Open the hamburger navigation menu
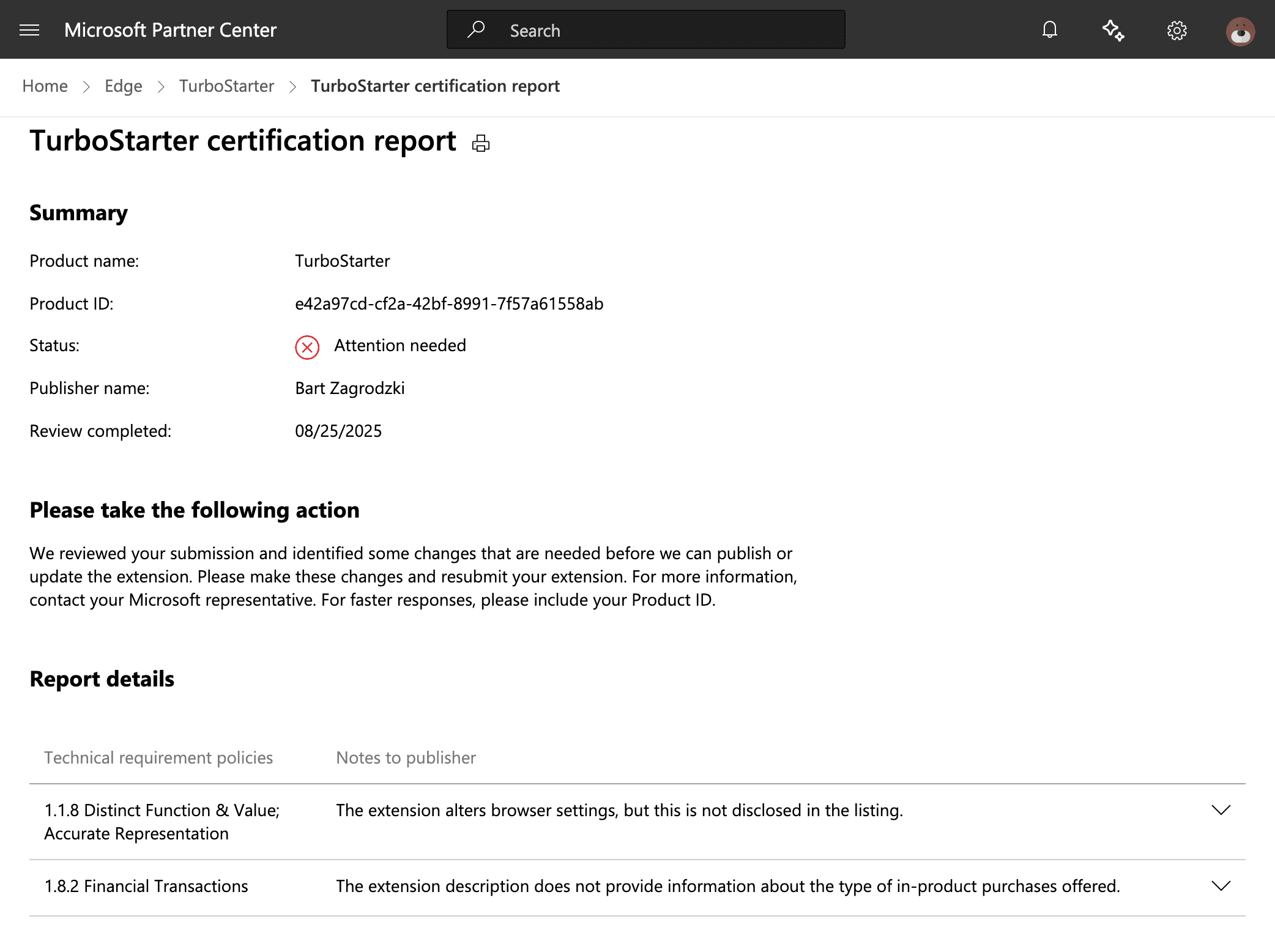The width and height of the screenshot is (1275, 952). tap(29, 29)
